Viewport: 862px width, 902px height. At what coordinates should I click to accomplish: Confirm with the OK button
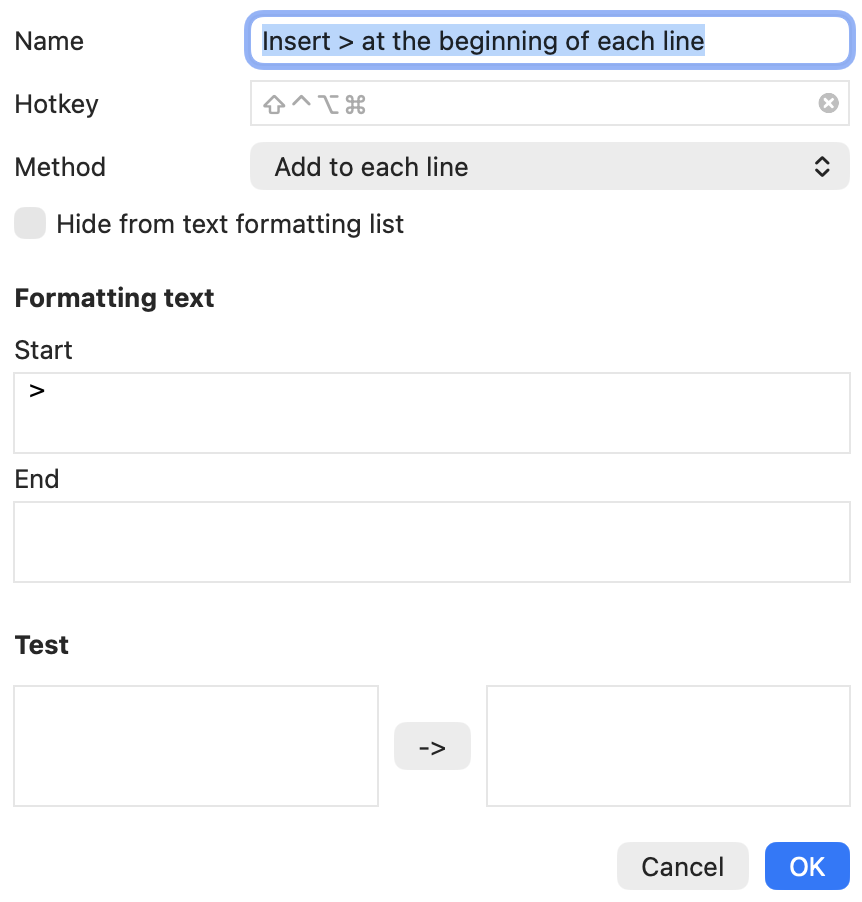tap(807, 866)
